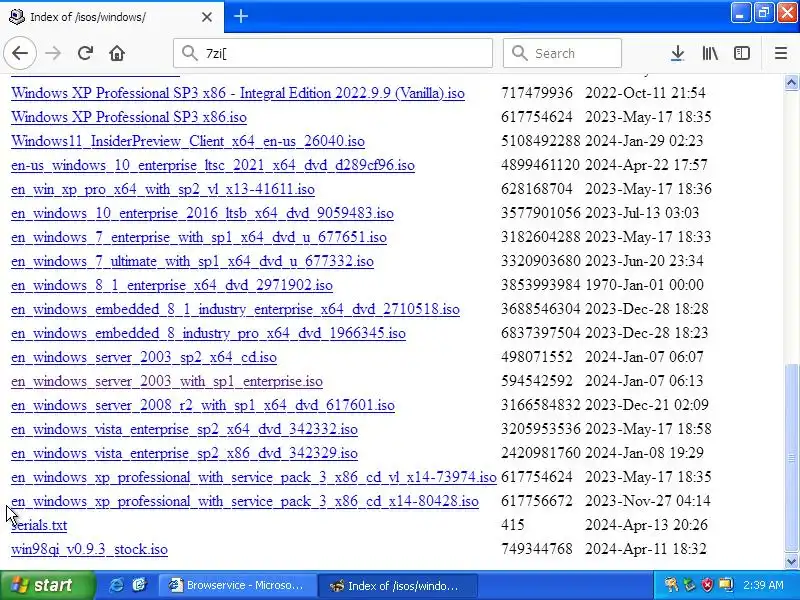The height and width of the screenshot is (600, 800).
Task: Download win98qi_v0.9.3_stock.iso
Action: pos(89,549)
